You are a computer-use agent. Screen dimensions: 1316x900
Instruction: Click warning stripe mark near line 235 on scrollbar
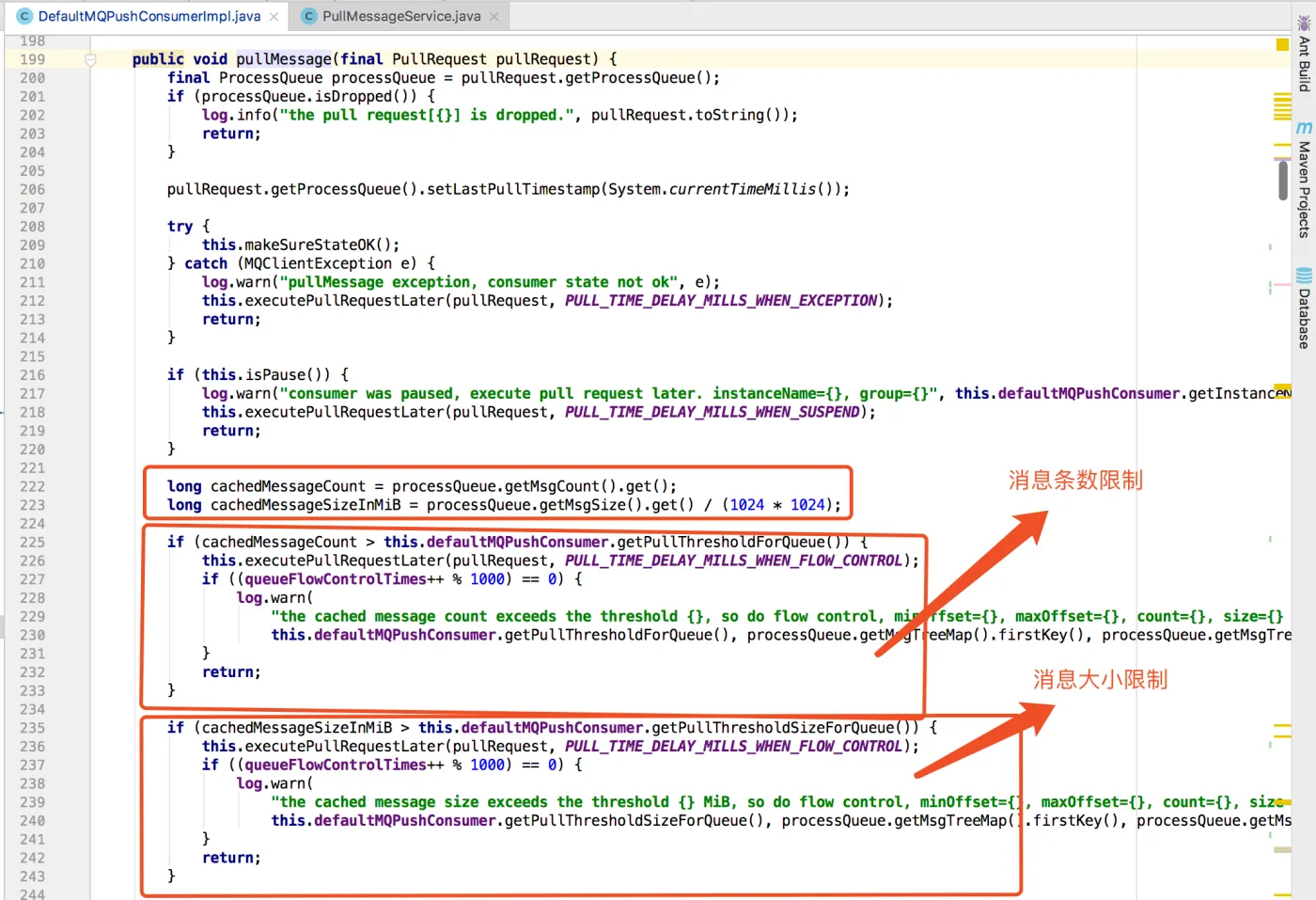1282,726
